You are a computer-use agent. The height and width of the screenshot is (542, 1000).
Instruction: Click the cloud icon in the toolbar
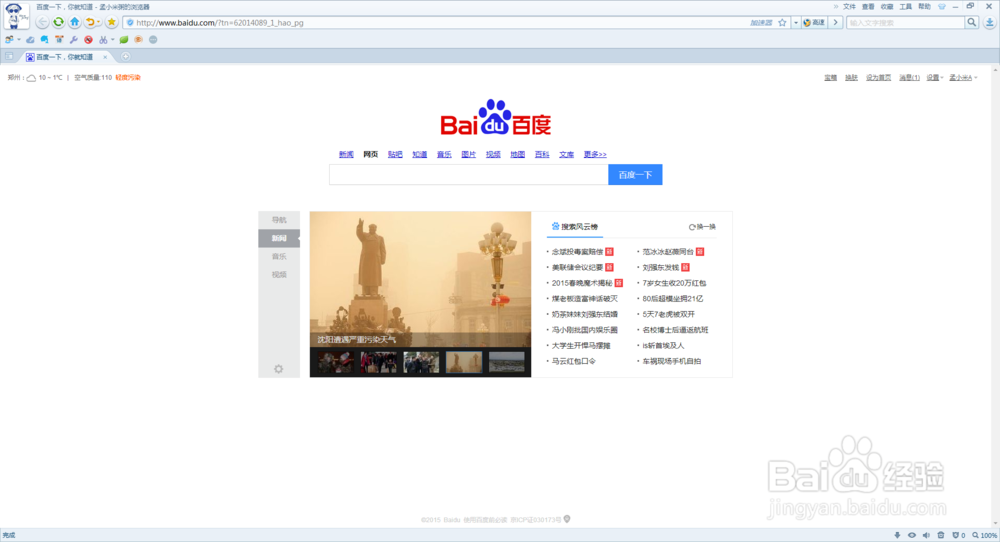[30, 40]
